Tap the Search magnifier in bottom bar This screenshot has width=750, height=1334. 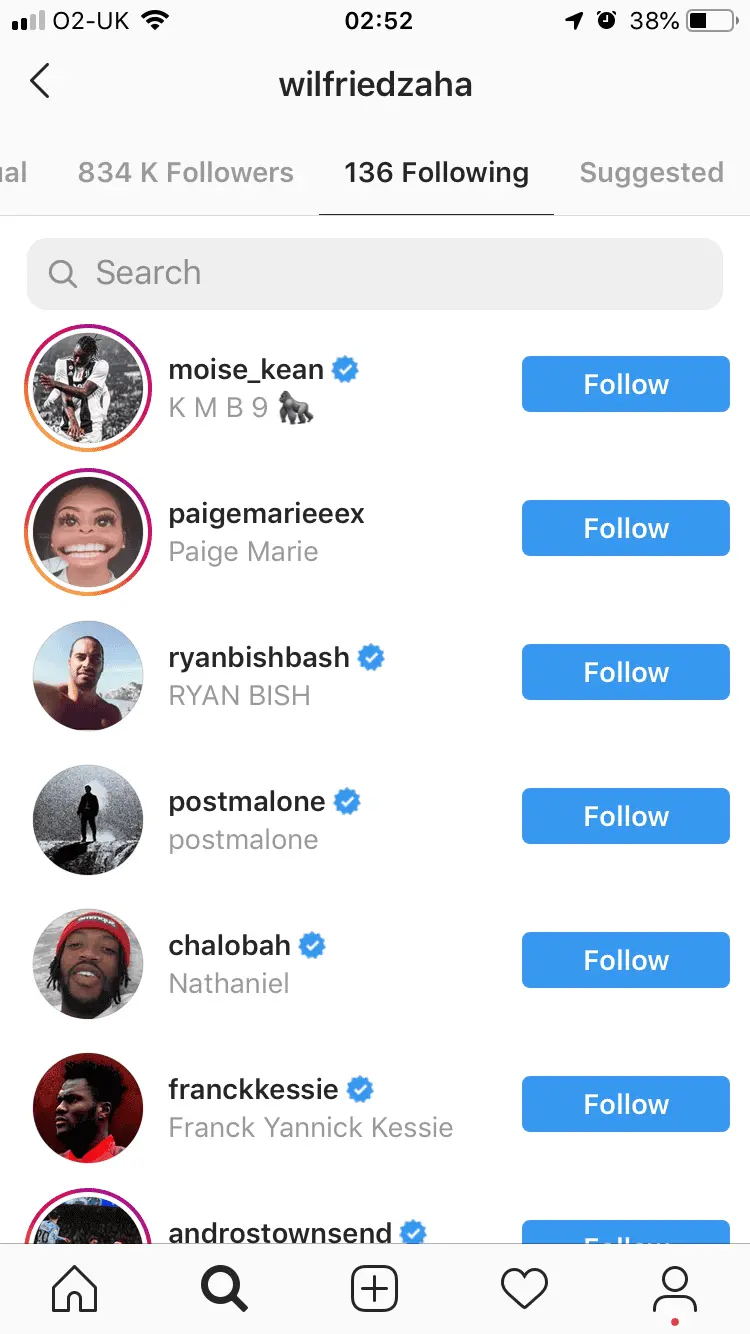tap(224, 1288)
